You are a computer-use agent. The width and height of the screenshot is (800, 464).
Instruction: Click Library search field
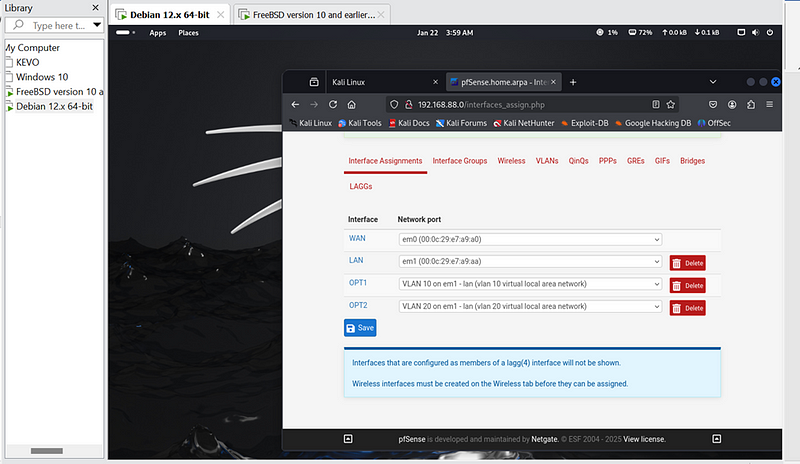[54, 25]
